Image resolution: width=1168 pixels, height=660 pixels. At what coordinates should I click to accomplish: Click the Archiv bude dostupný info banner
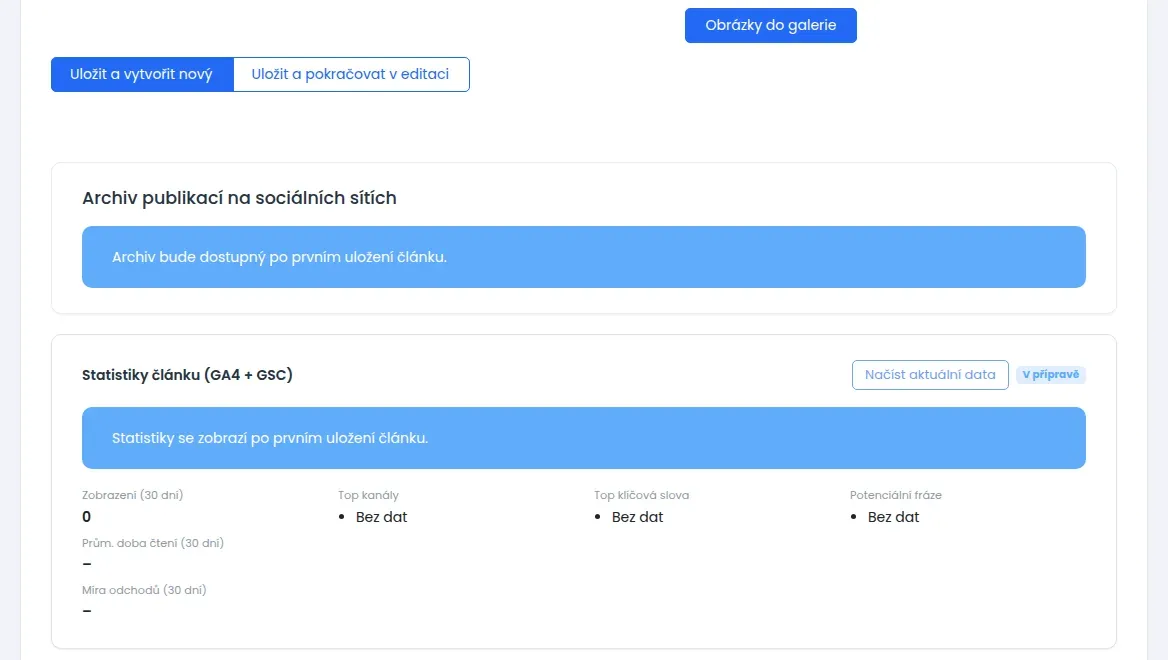pyautogui.click(x=583, y=257)
